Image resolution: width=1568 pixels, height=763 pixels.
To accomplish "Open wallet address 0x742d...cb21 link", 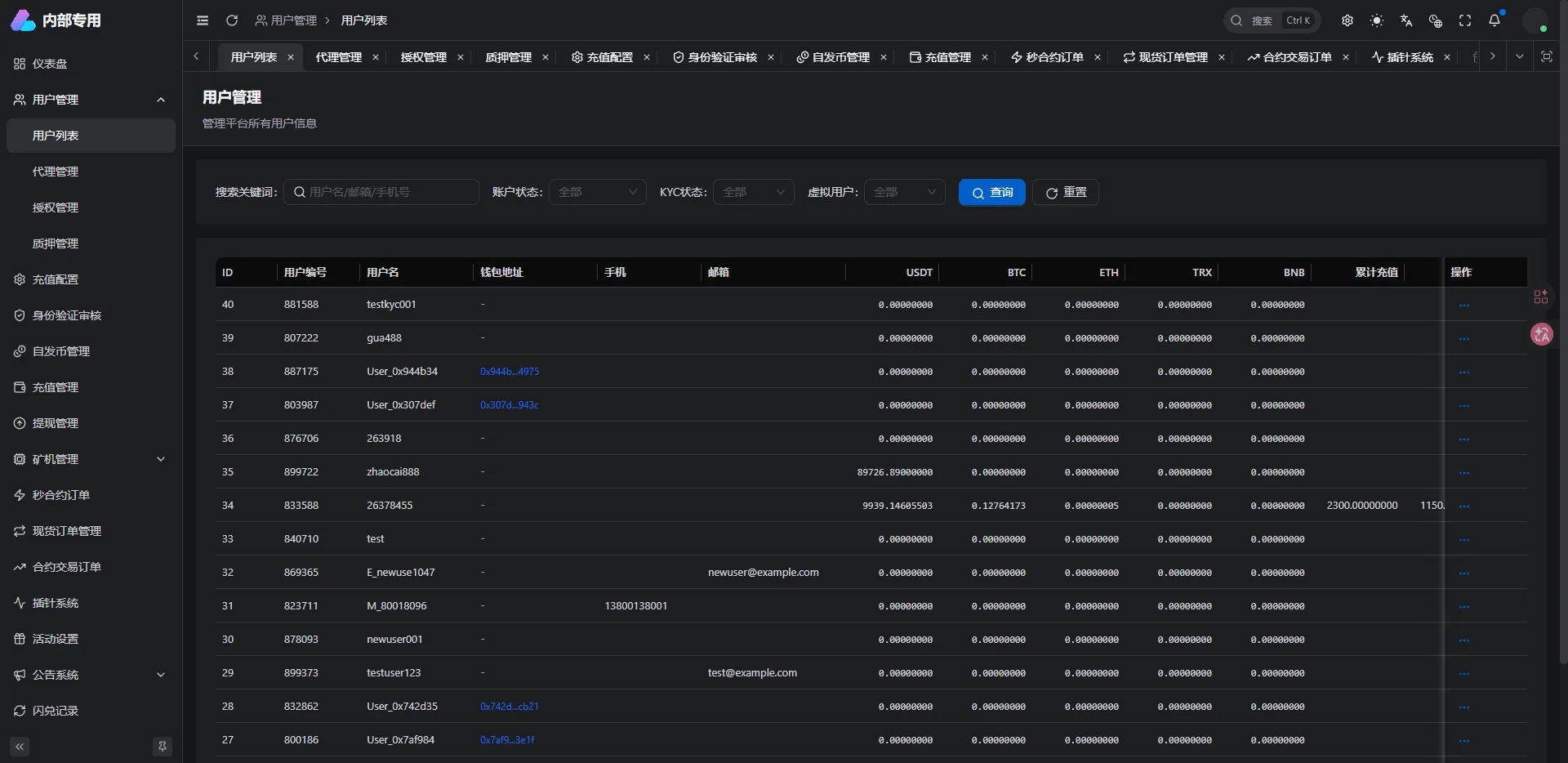I will [510, 707].
